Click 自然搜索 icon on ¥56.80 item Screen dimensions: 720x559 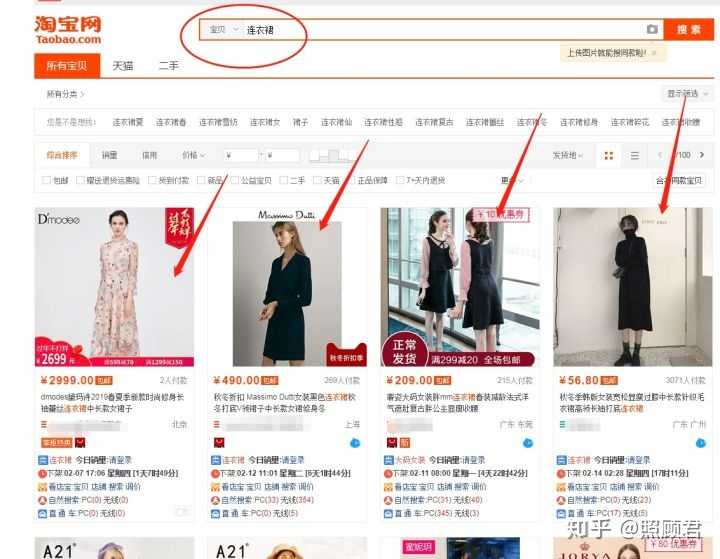click(x=561, y=500)
